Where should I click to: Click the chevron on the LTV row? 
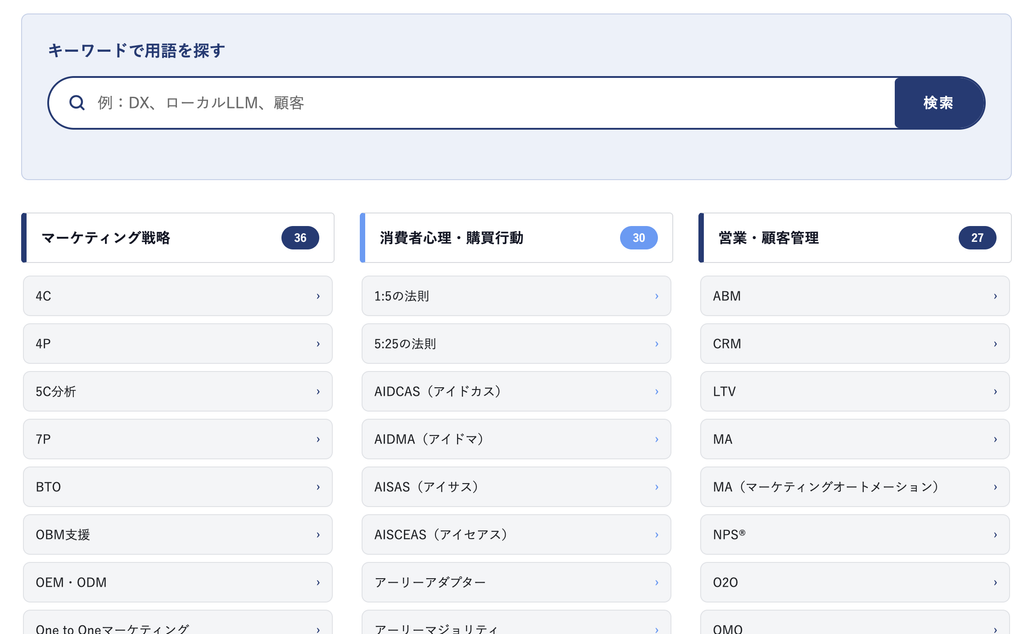coord(995,391)
